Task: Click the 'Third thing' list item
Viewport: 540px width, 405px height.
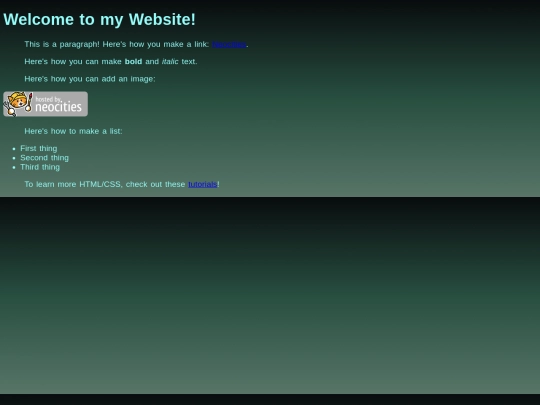Action: tap(40, 167)
